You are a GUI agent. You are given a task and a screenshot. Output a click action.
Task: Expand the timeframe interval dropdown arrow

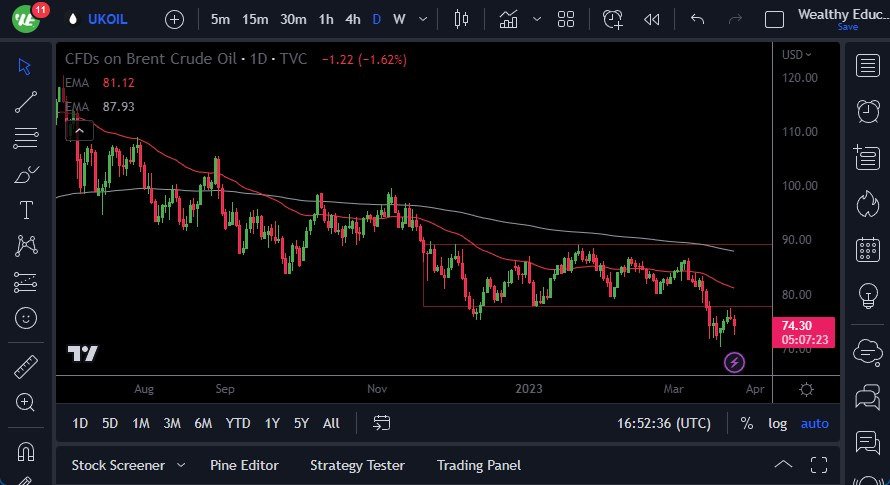pyautogui.click(x=426, y=19)
